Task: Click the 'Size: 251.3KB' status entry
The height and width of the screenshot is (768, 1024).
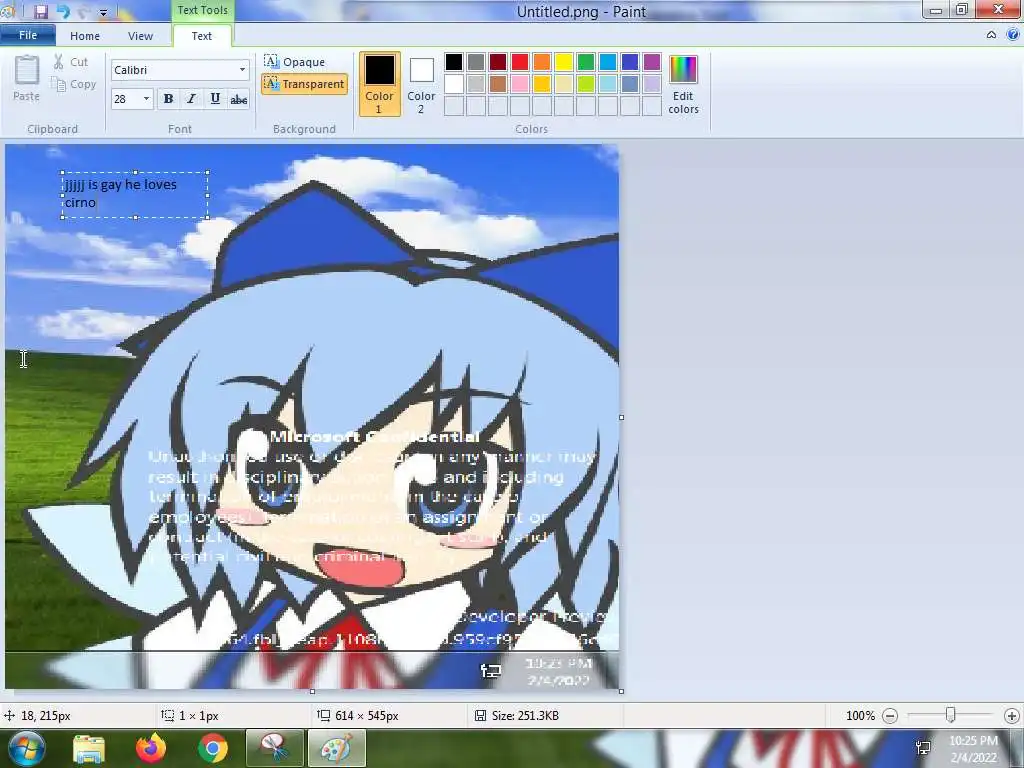Action: click(x=517, y=716)
